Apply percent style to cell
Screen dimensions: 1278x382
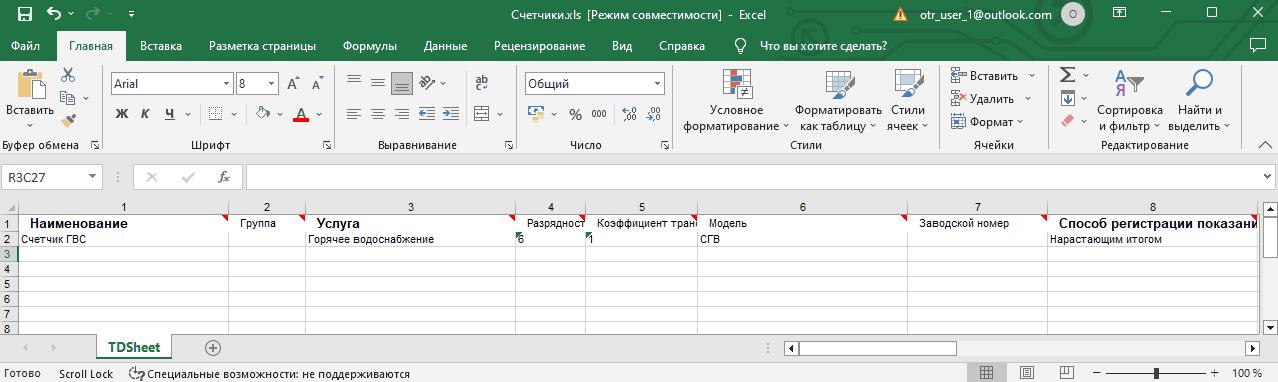pos(575,114)
